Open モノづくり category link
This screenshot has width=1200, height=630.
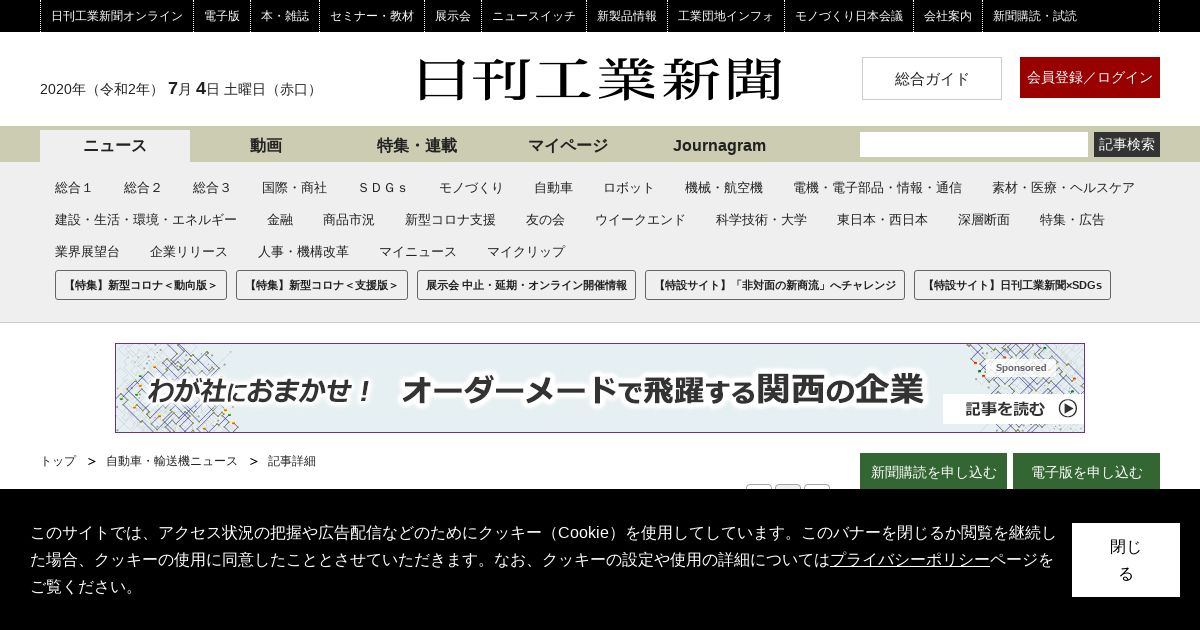tap(471, 188)
